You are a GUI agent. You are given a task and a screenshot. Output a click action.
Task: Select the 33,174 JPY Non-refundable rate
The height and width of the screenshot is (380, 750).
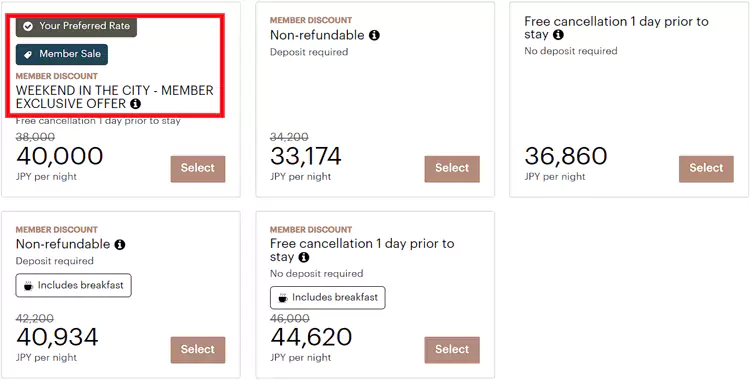452,168
